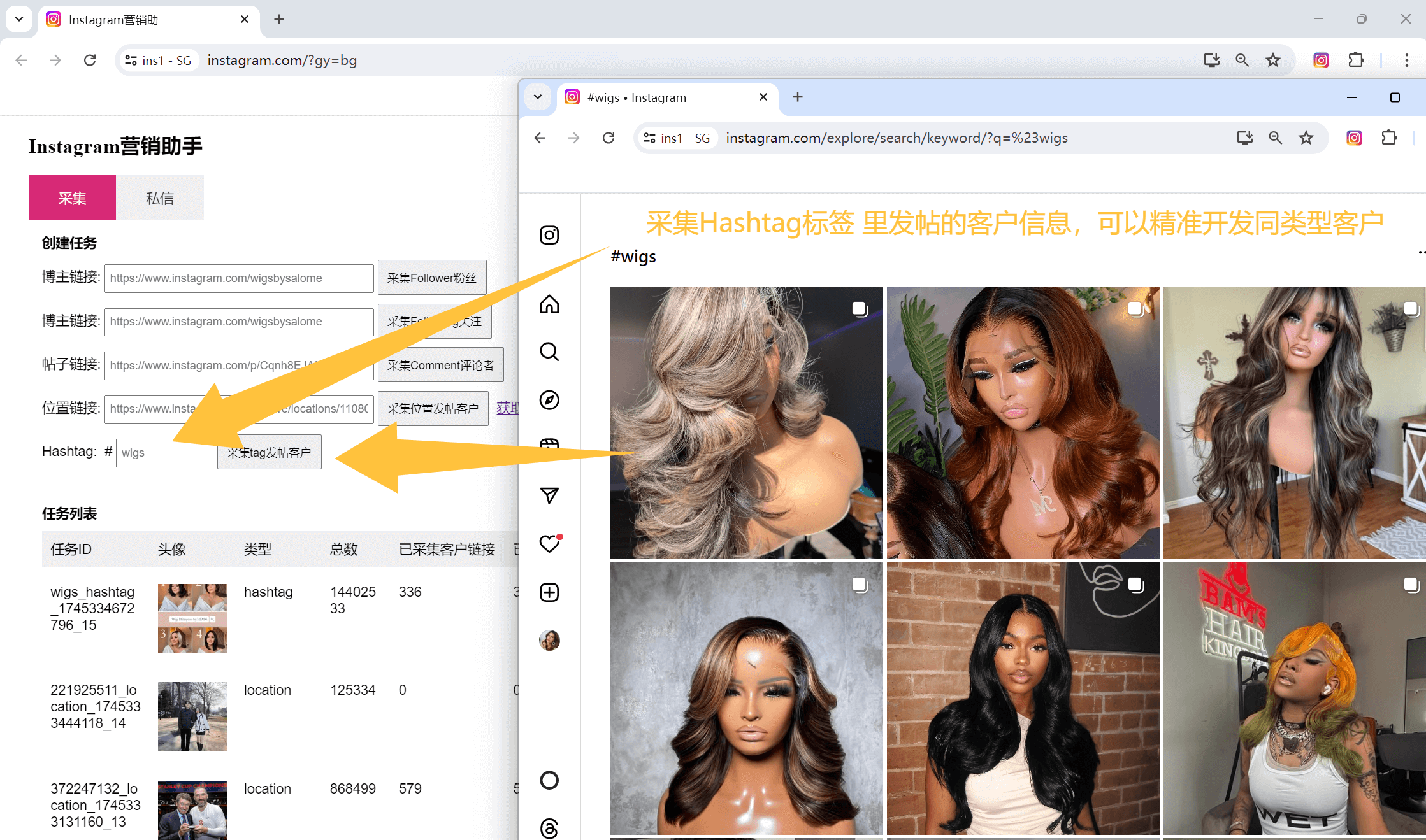Go forward in the #wigs window
The height and width of the screenshot is (840, 1426).
(x=574, y=138)
